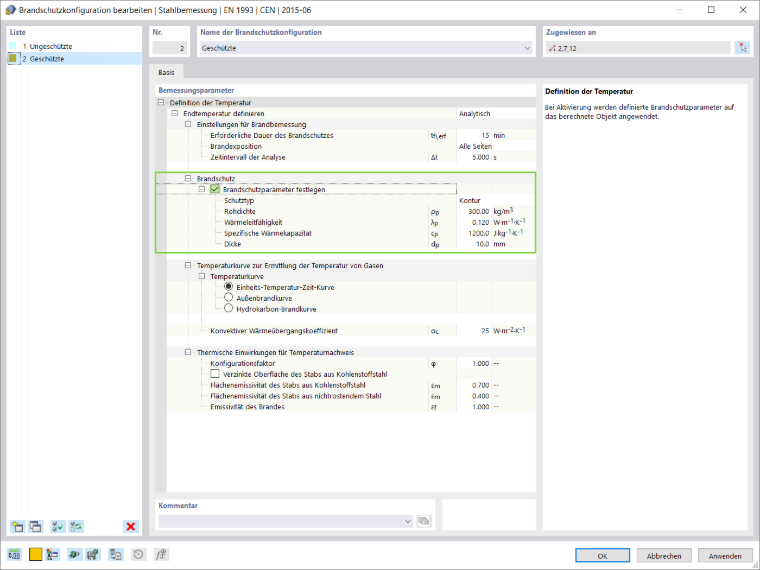Switch to the Basis tab
This screenshot has width=760, height=570.
click(x=166, y=72)
